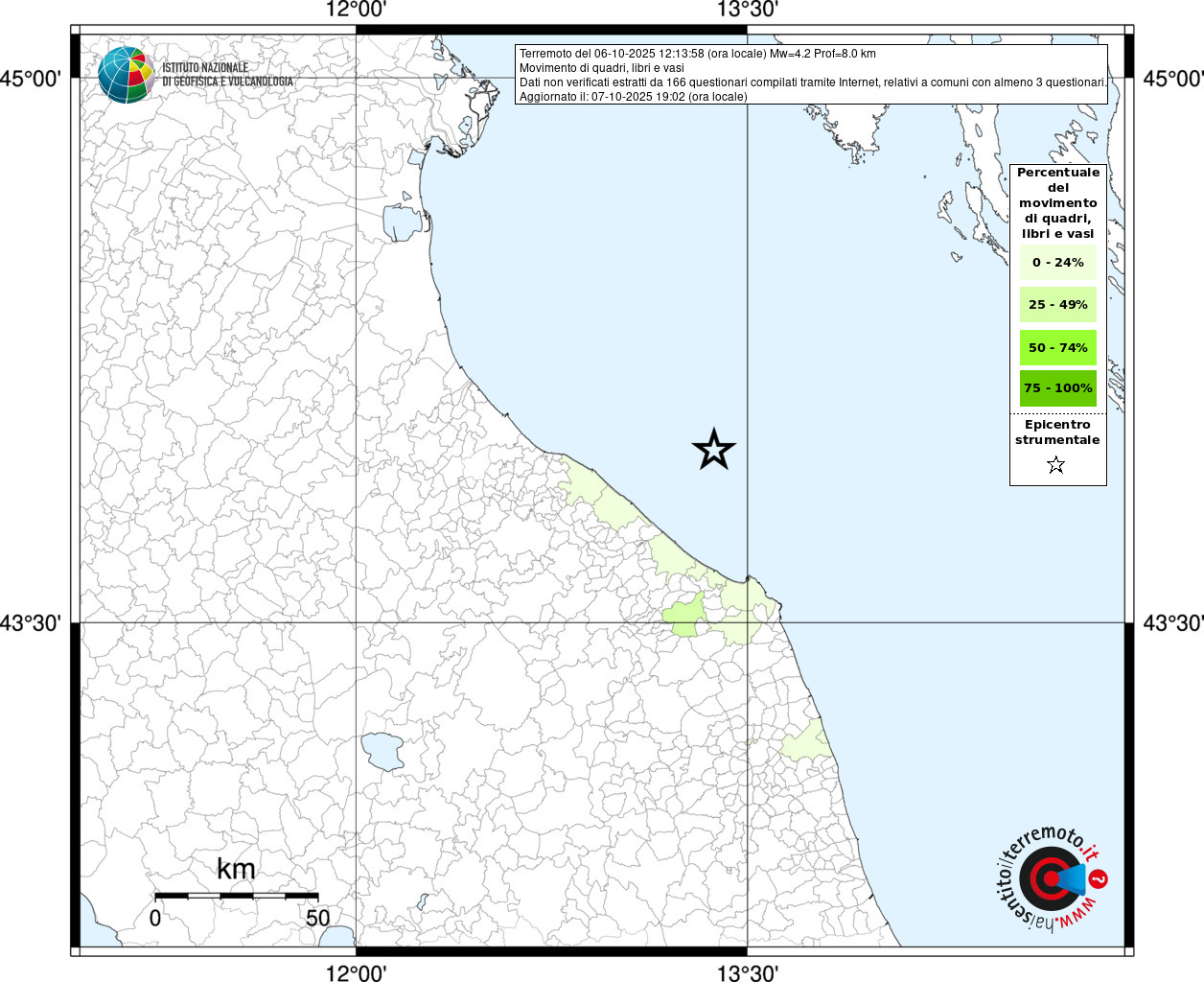Click the darker green municipality near 43°30'
This screenshot has width=1204, height=982.
click(684, 615)
